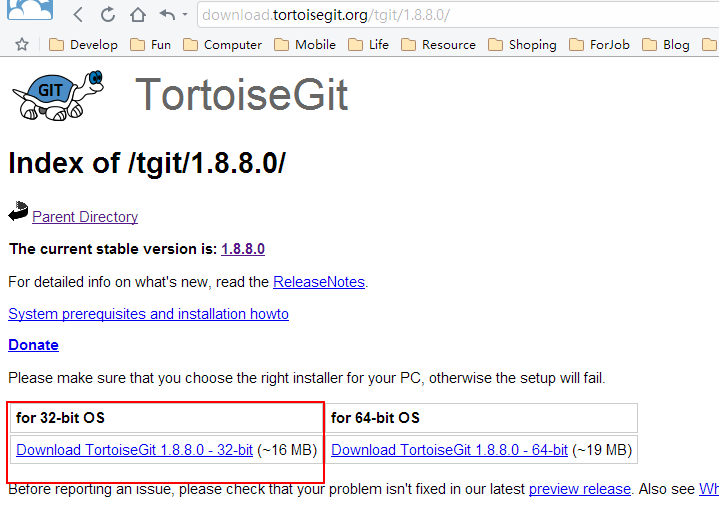This screenshot has width=719, height=521.
Task: Open the dropdown arrow beside the undo icon
Action: (x=185, y=15)
